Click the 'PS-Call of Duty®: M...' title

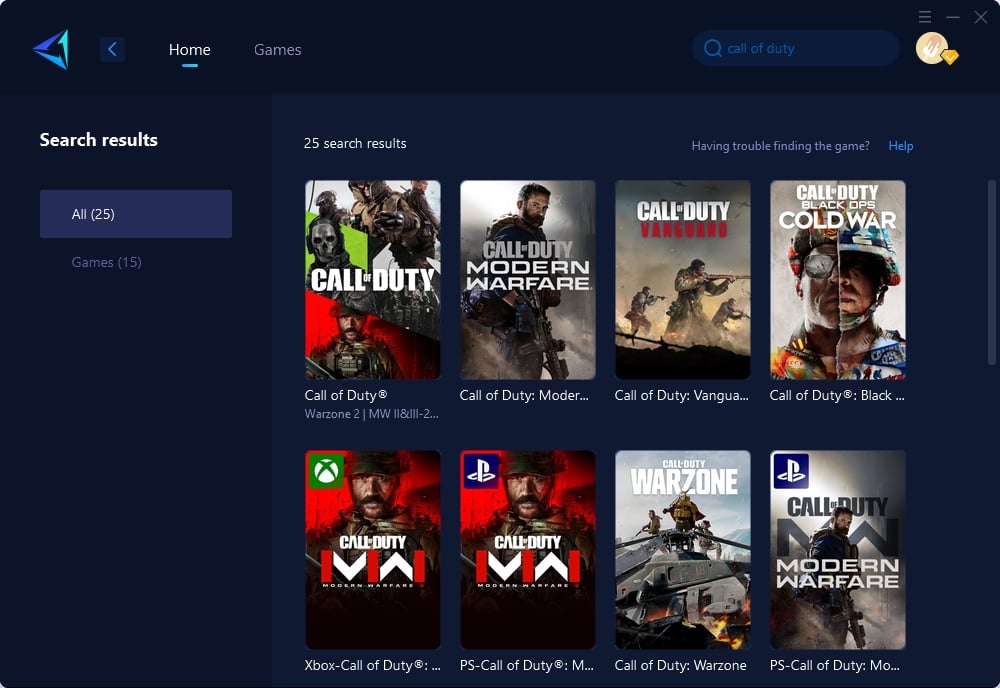click(x=527, y=665)
